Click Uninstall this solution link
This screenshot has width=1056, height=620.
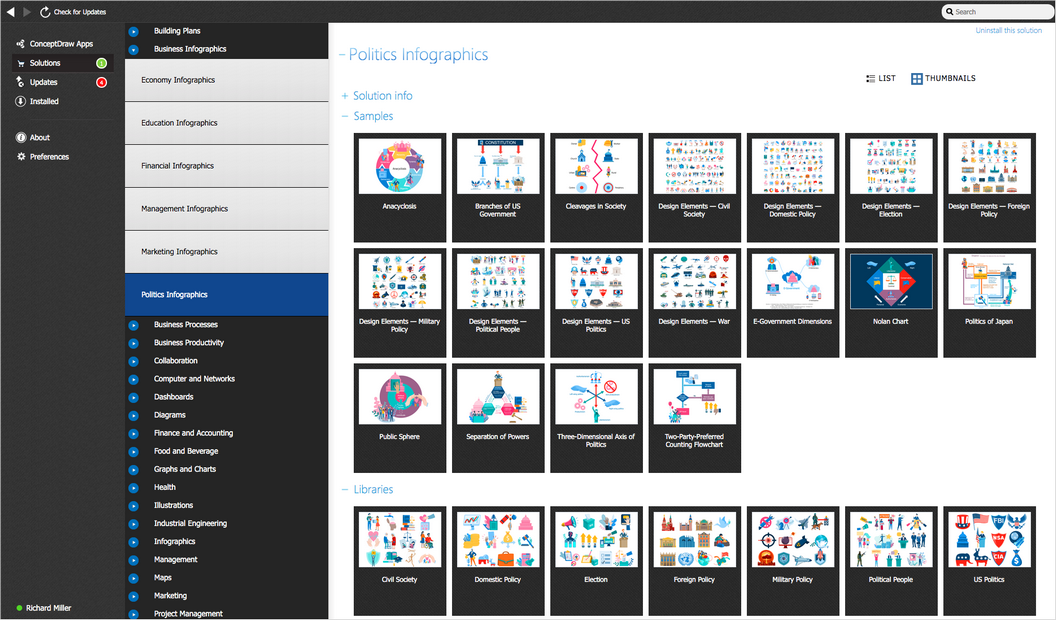click(1008, 30)
